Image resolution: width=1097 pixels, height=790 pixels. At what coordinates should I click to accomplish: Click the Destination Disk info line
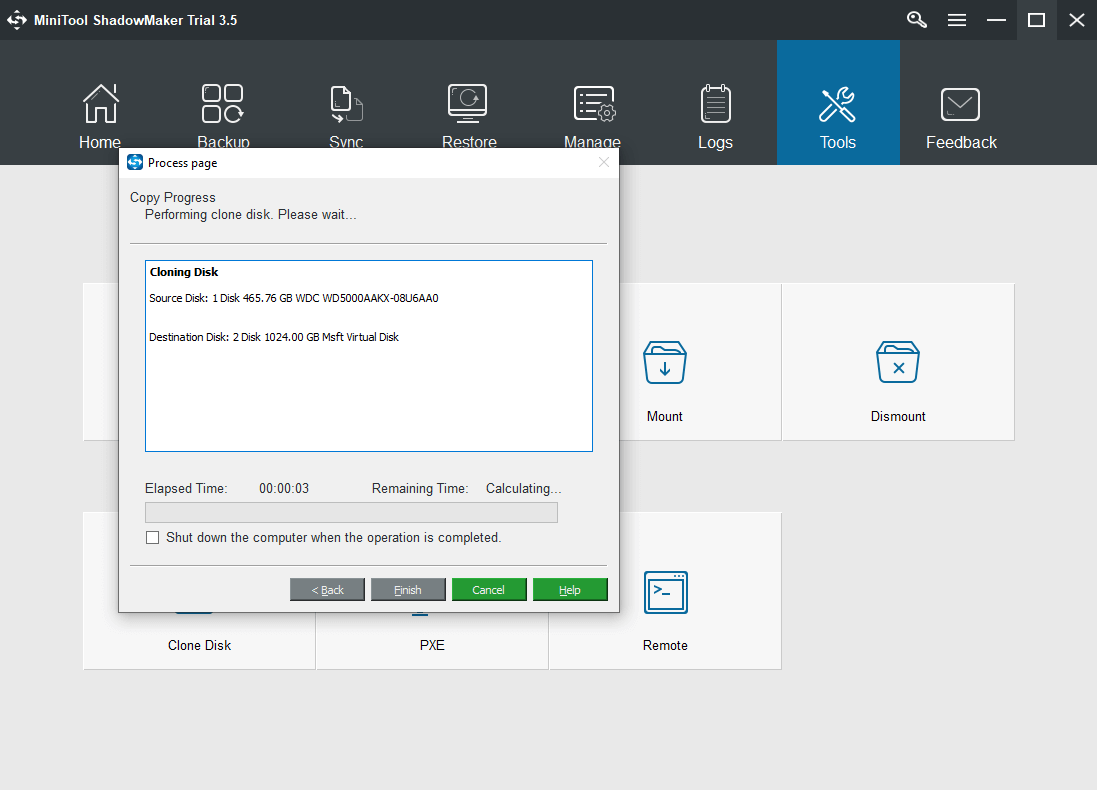pos(274,337)
